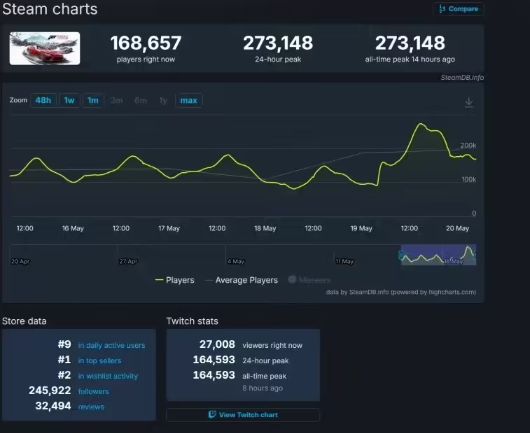
Task: Click the 20 May axis label
Action: coord(457,228)
